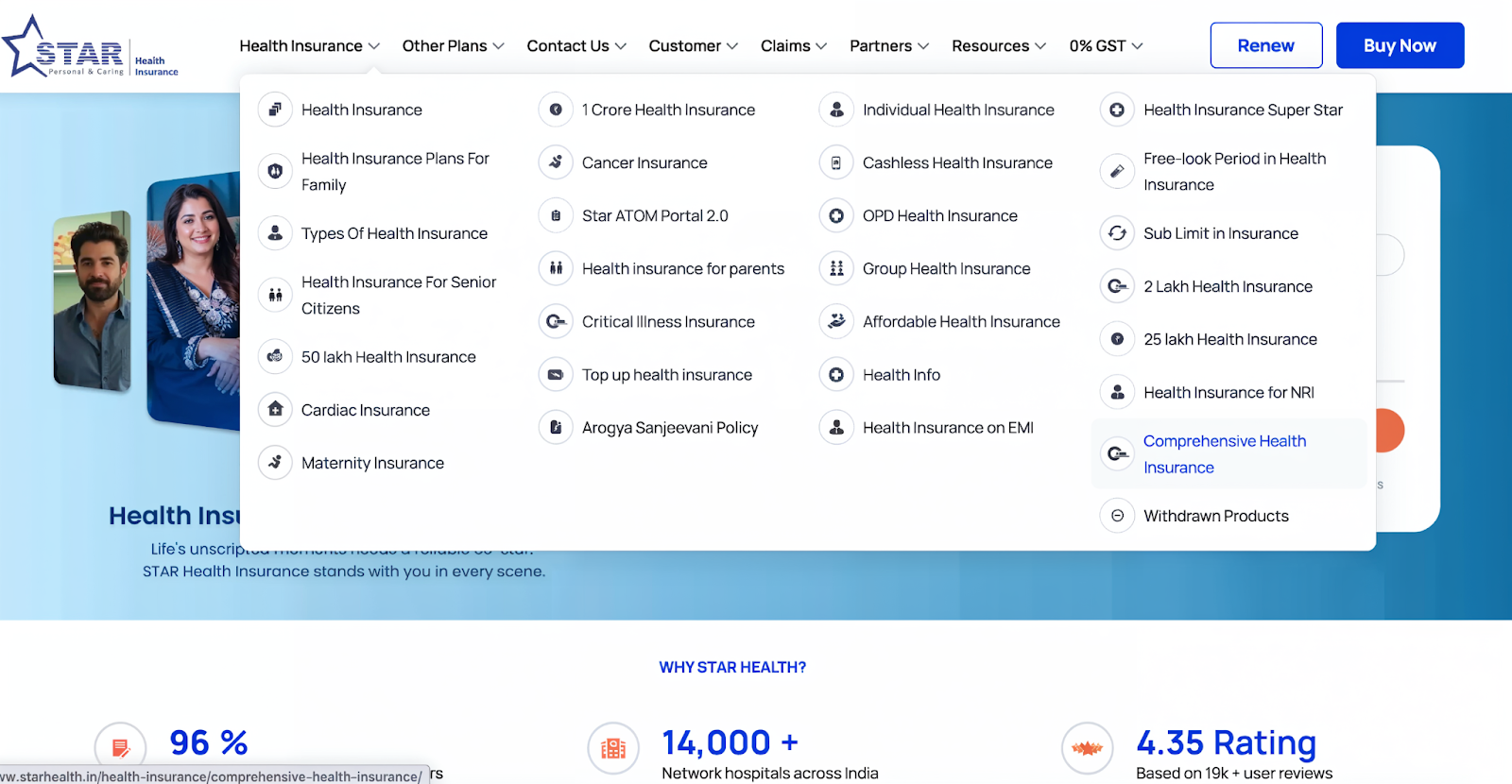Click the 14,000 + network hospitals statistic
The image size is (1512, 784).
(730, 743)
